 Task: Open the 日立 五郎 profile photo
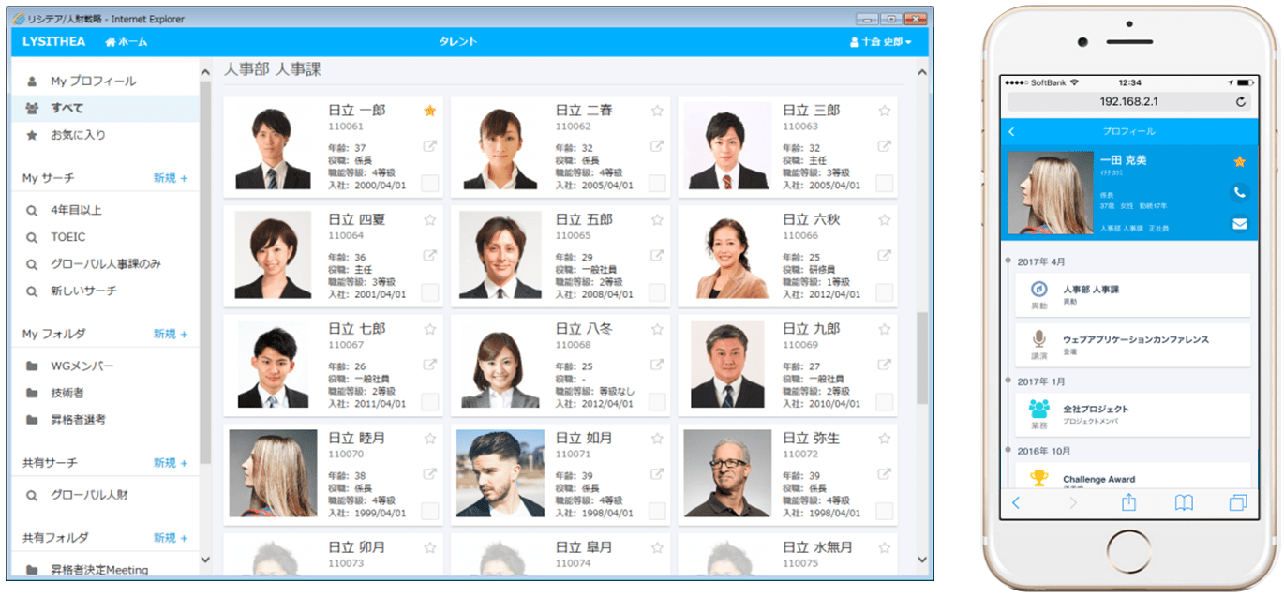click(500, 254)
